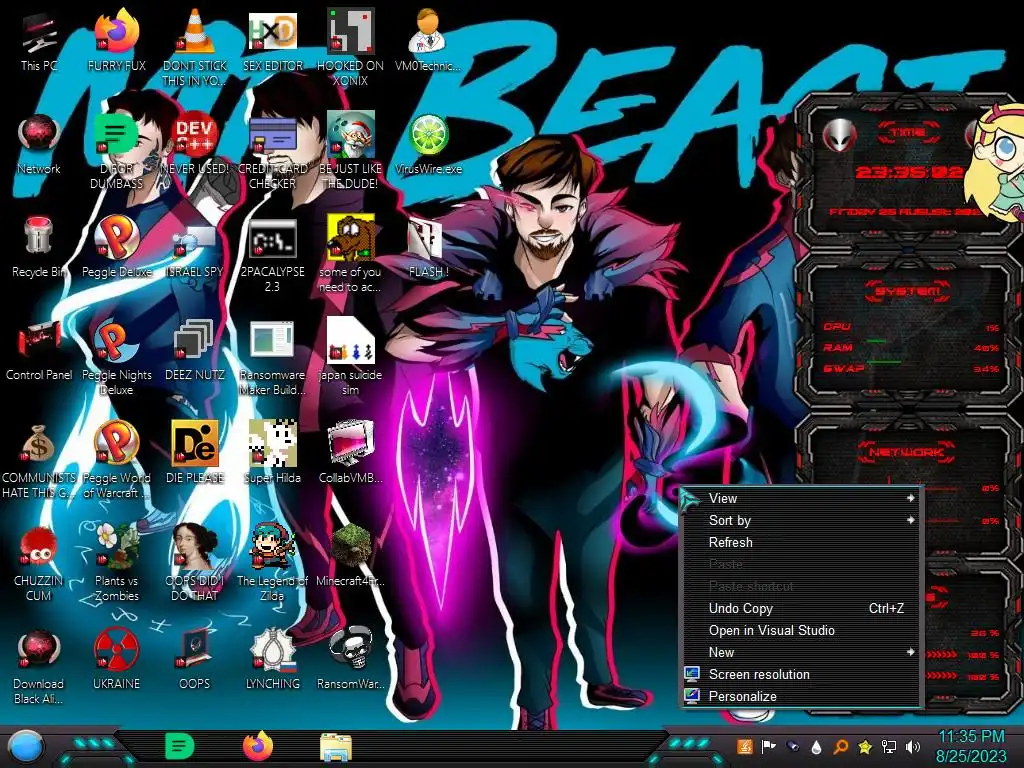Select the UKRAINE radiation symbol icon
The height and width of the screenshot is (768, 1024).
tap(116, 650)
